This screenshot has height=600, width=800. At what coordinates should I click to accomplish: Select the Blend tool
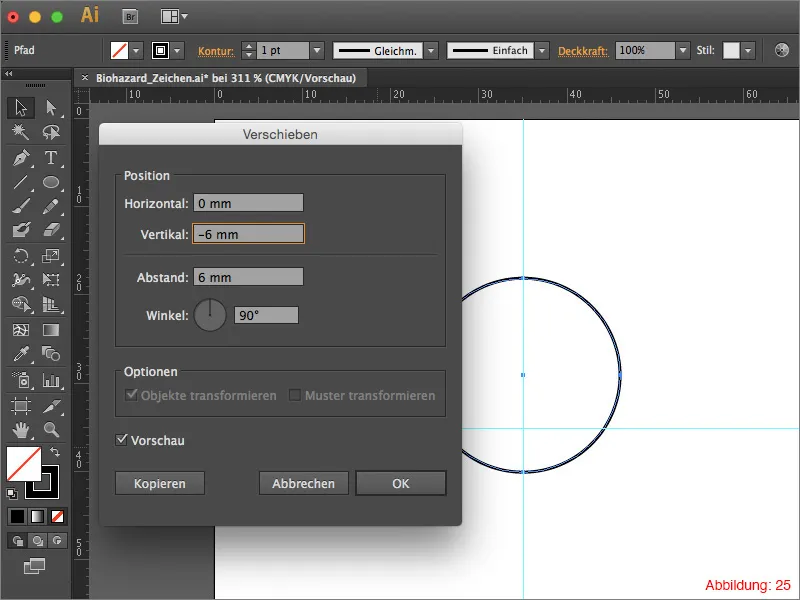tap(51, 354)
